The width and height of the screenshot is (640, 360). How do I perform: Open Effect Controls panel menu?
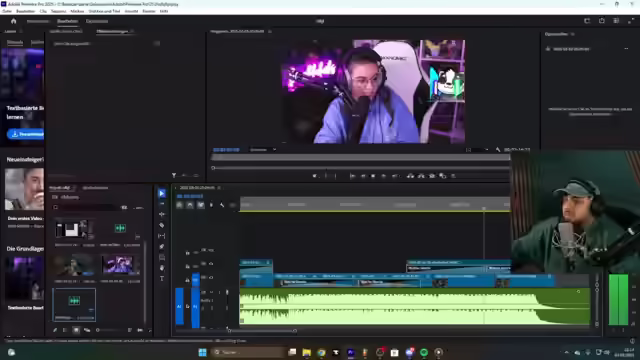click(132, 31)
